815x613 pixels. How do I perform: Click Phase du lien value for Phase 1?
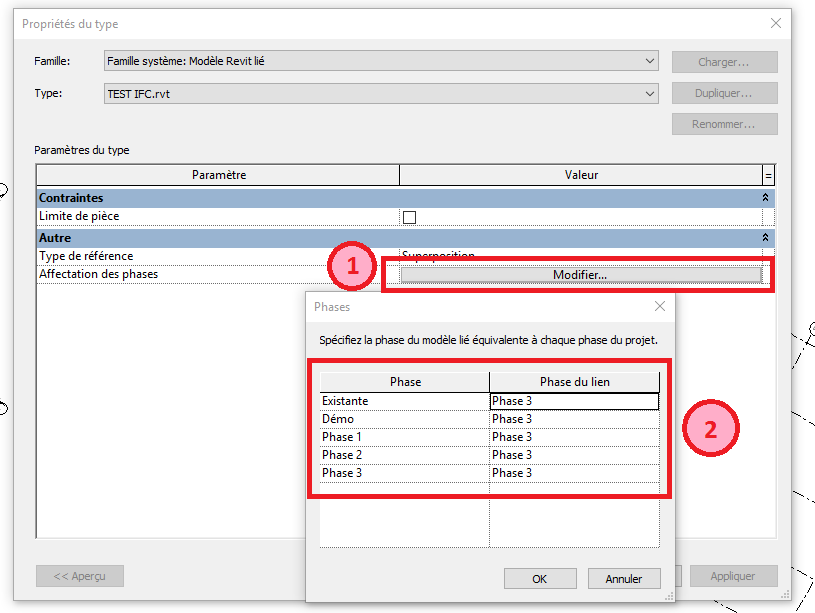pyautogui.click(x=573, y=437)
